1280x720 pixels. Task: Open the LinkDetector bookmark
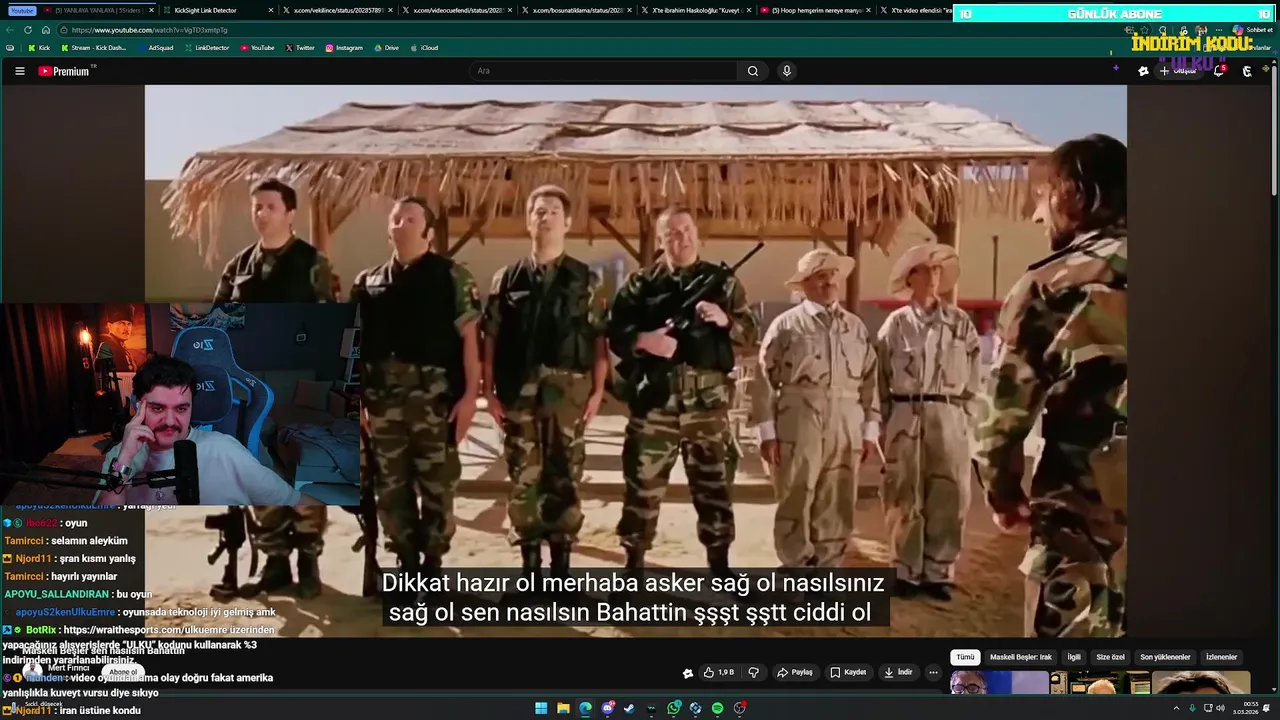(207, 48)
